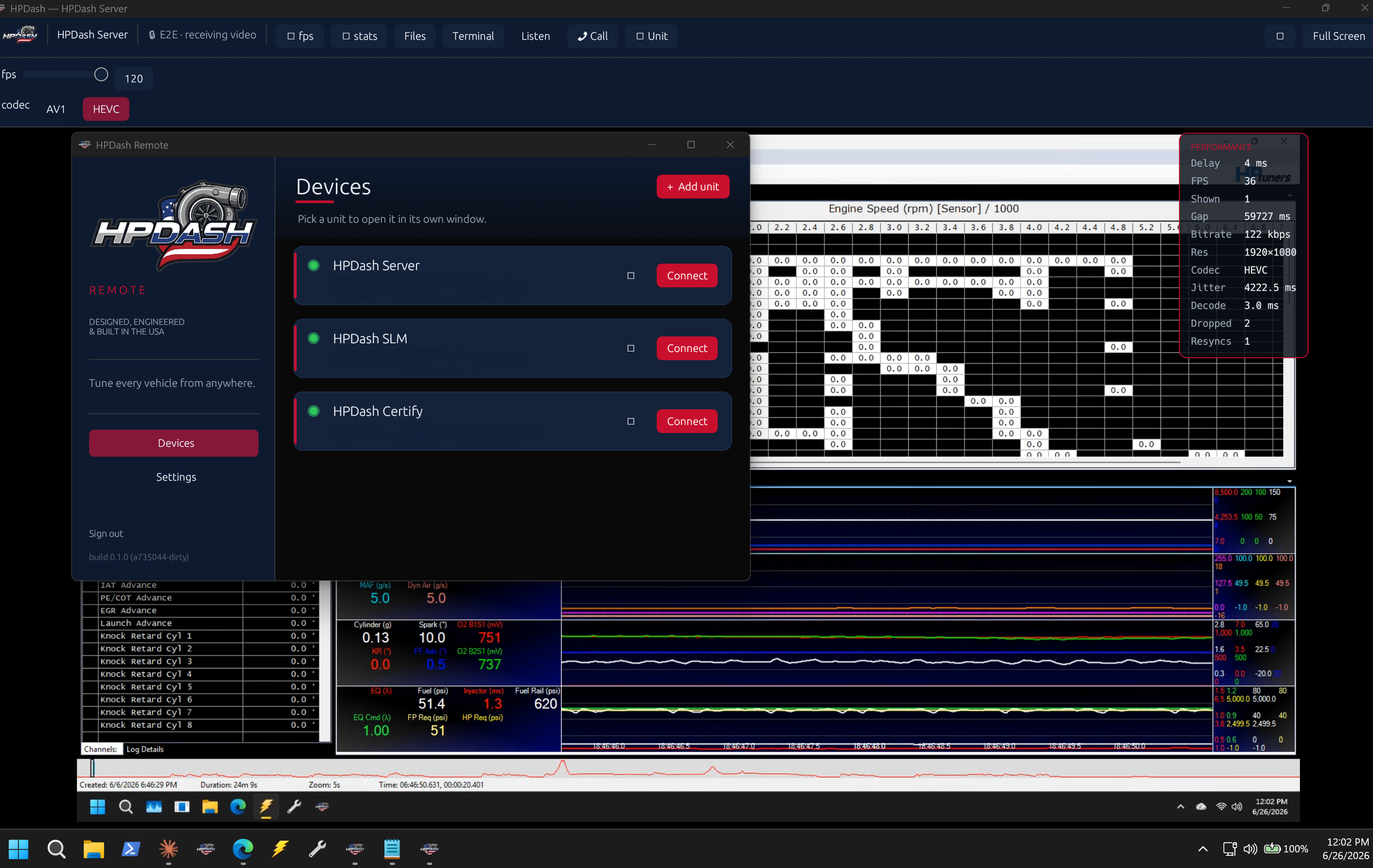Click the channel list vertical scrollbar

point(325,660)
